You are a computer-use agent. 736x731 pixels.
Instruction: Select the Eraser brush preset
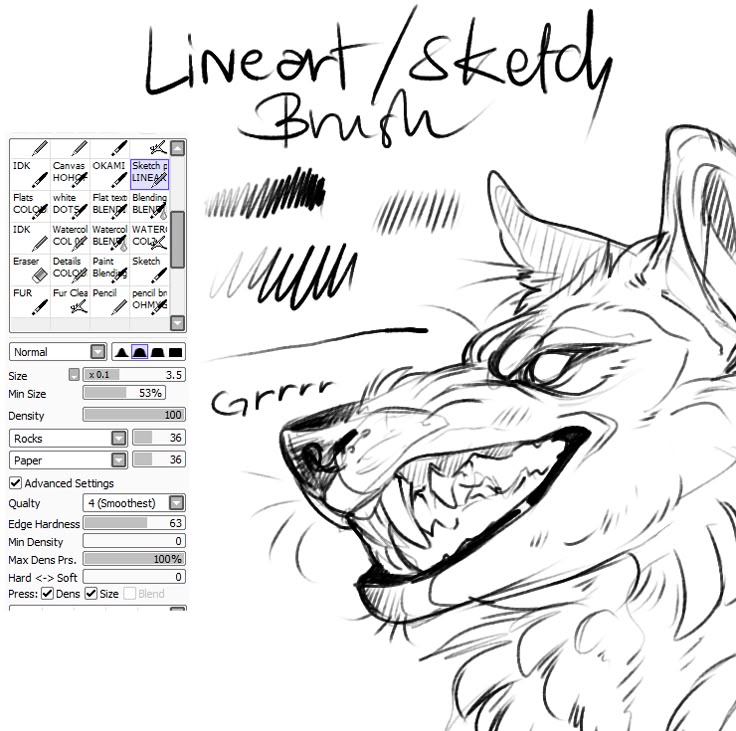tap(30, 269)
